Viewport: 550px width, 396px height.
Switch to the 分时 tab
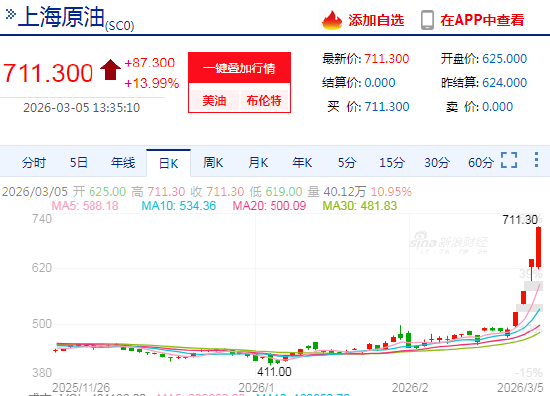[34, 163]
